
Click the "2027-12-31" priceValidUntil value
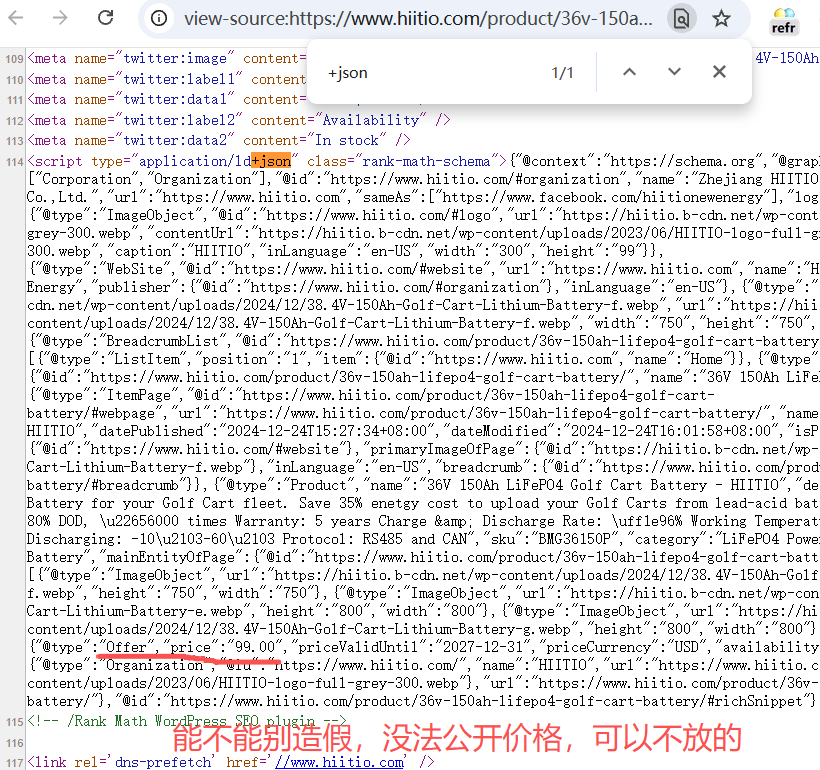[x=485, y=647]
